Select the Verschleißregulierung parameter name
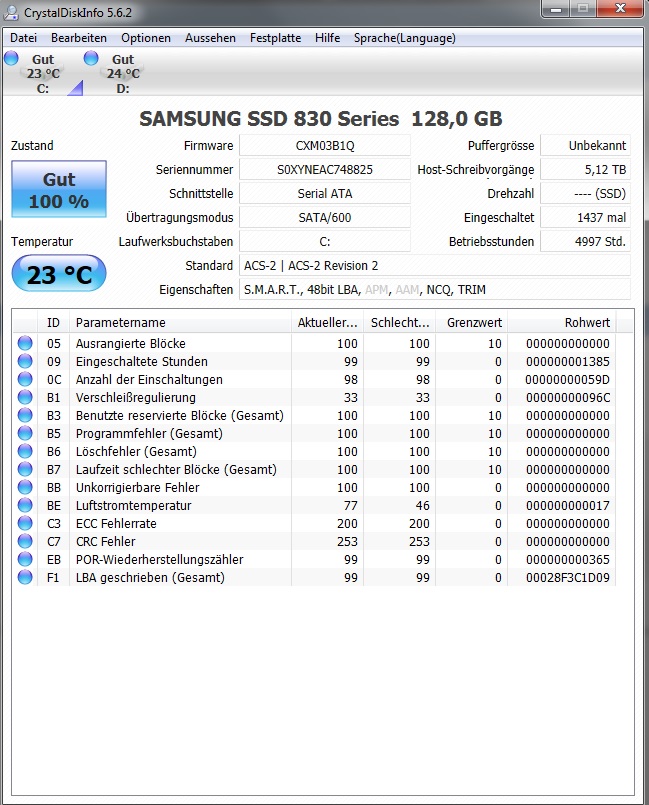649x805 pixels. point(136,397)
